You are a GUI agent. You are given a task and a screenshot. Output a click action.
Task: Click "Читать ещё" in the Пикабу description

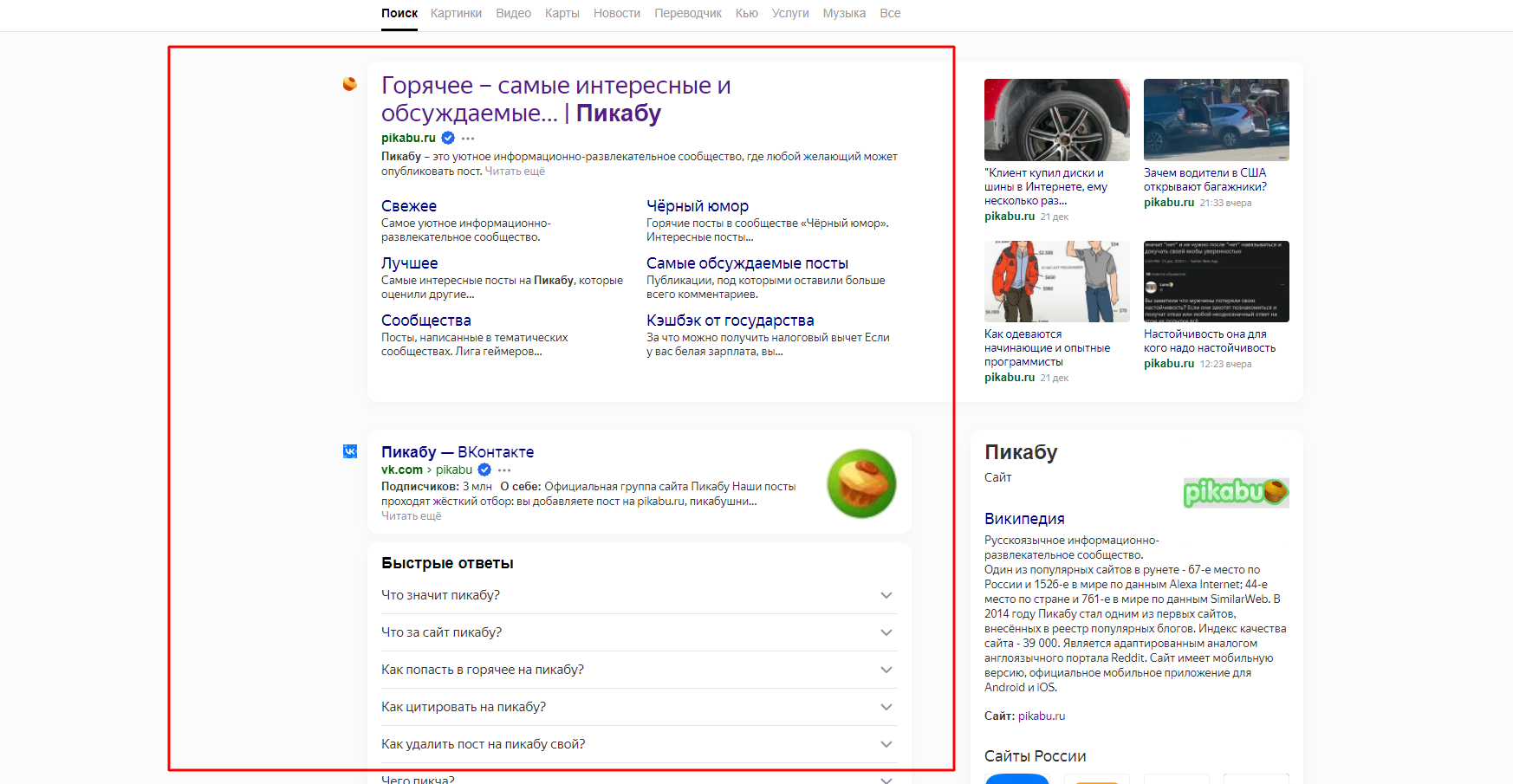[515, 172]
